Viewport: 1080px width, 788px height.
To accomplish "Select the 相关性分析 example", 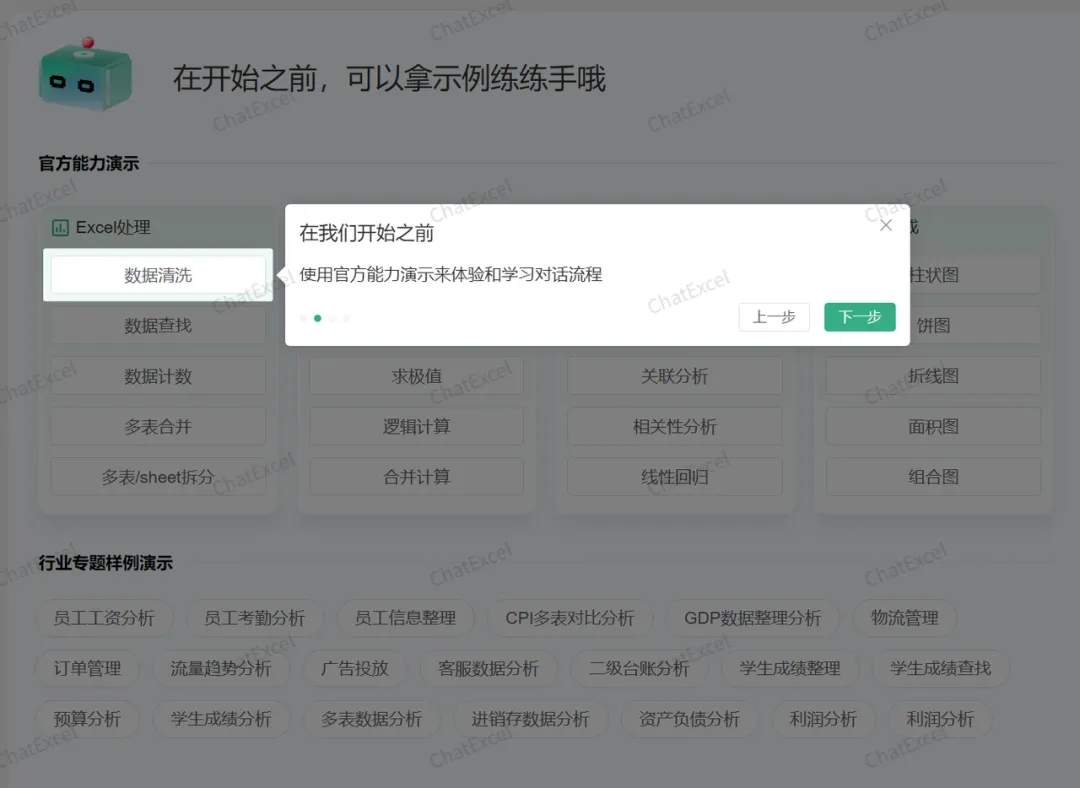I will [x=675, y=426].
